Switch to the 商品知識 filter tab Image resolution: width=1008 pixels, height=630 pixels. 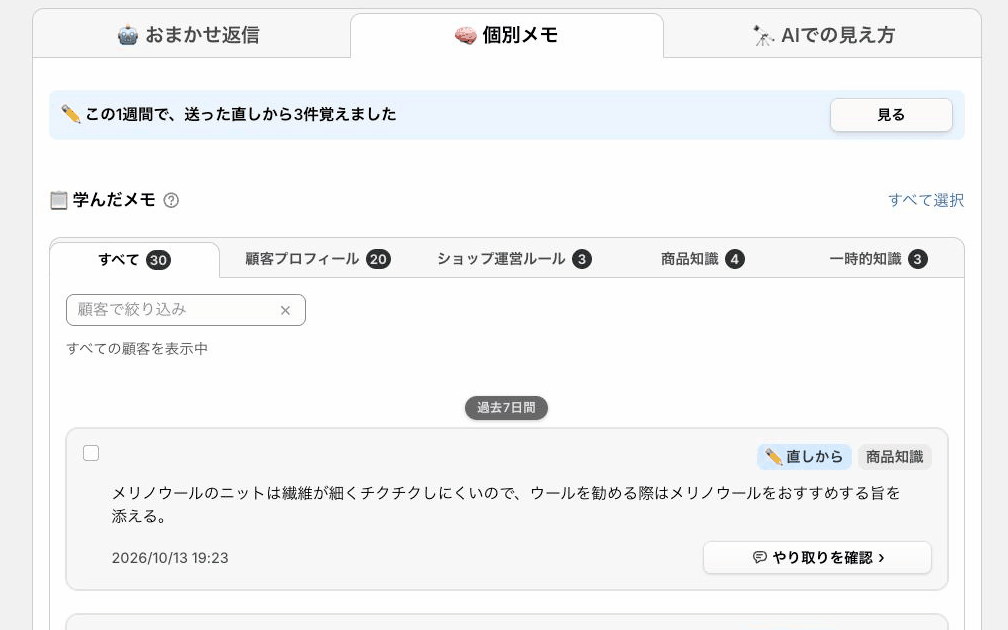point(703,259)
